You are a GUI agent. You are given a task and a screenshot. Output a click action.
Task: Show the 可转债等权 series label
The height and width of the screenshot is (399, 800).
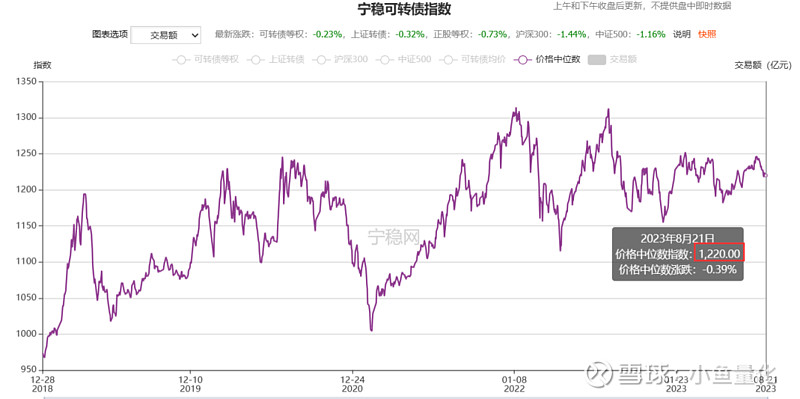pyautogui.click(x=216, y=60)
